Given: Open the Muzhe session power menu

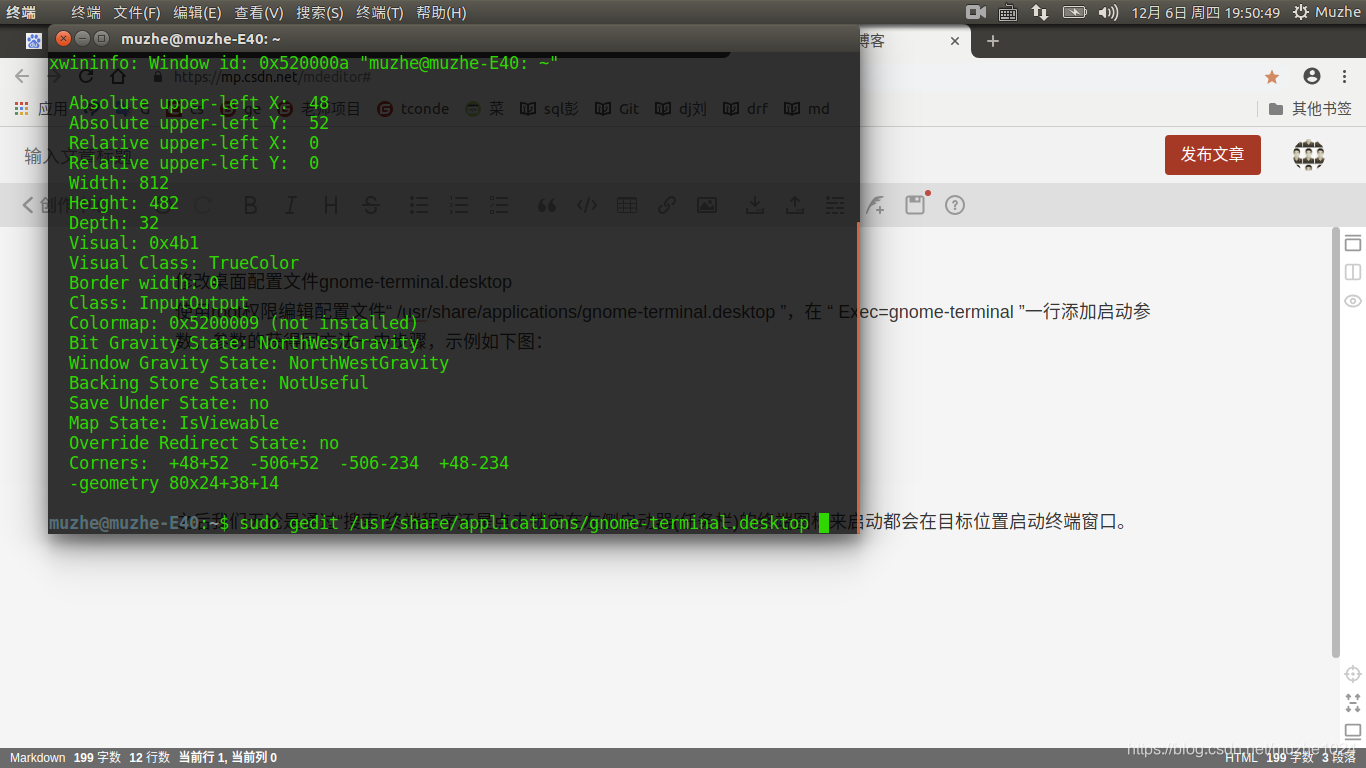Looking at the screenshot, I should pos(1327,12).
